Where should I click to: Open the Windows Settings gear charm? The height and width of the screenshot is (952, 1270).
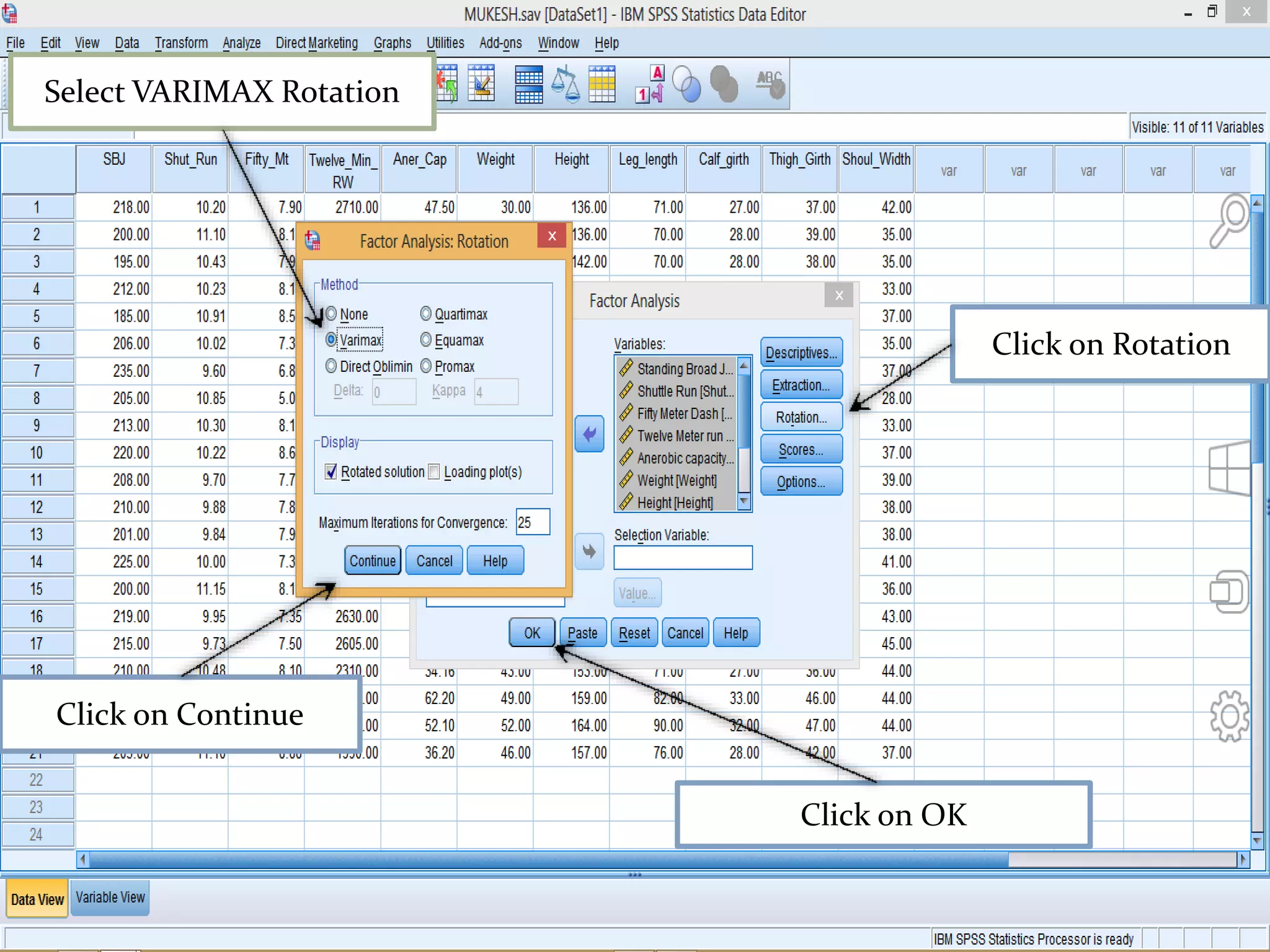pyautogui.click(x=1229, y=716)
